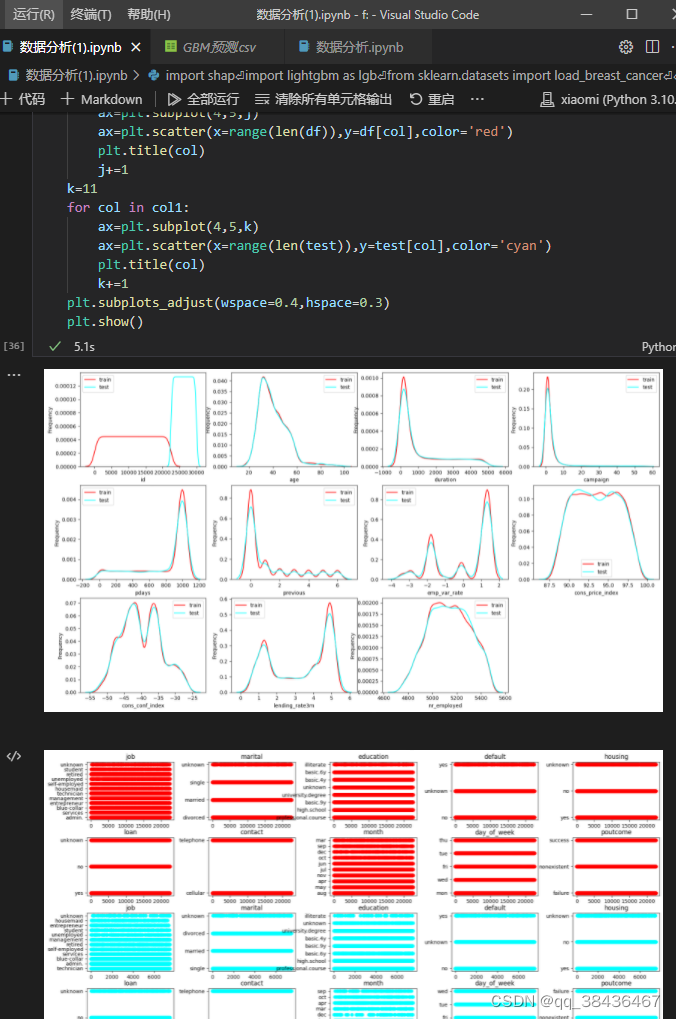Click the Python icon in breadcrumb

pyautogui.click(x=154, y=75)
